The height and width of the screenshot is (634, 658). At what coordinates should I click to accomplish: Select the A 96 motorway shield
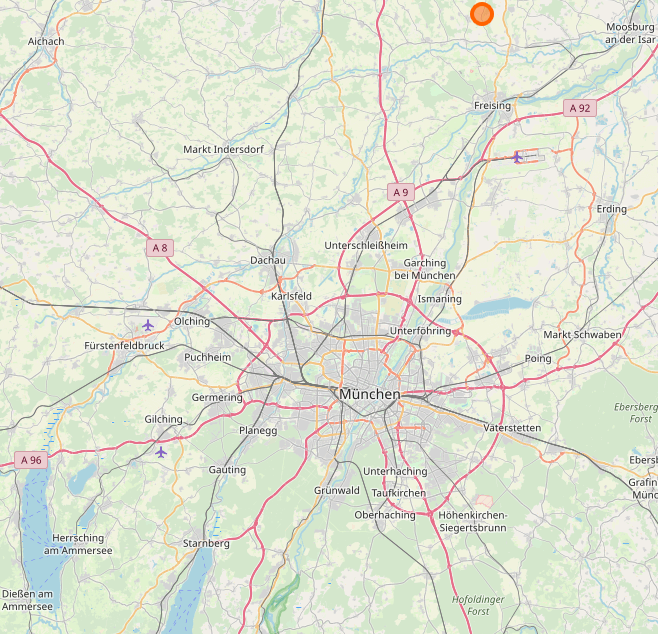coord(31,460)
